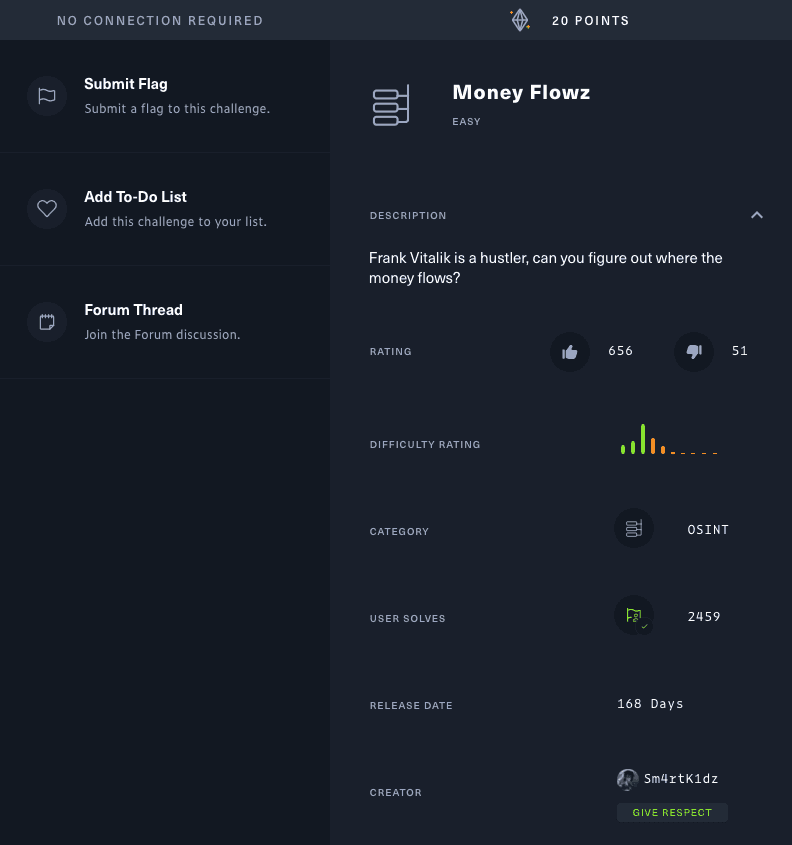Viewport: 792px width, 845px height.
Task: Click 'Add this challenge to your list.' subtitle
Action: (175, 221)
